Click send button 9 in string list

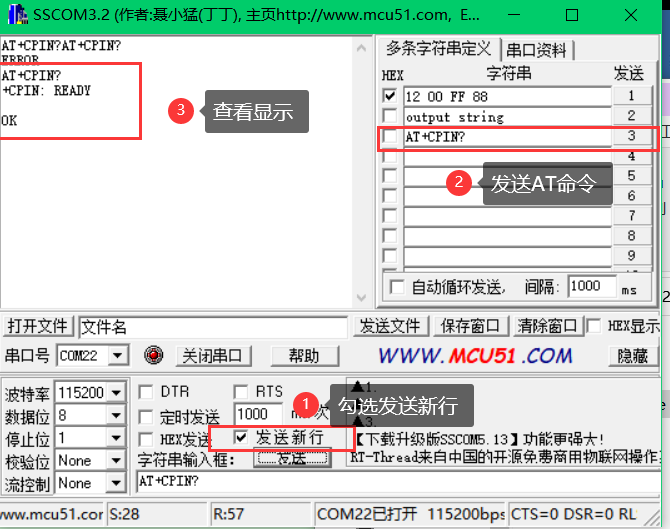(x=632, y=256)
